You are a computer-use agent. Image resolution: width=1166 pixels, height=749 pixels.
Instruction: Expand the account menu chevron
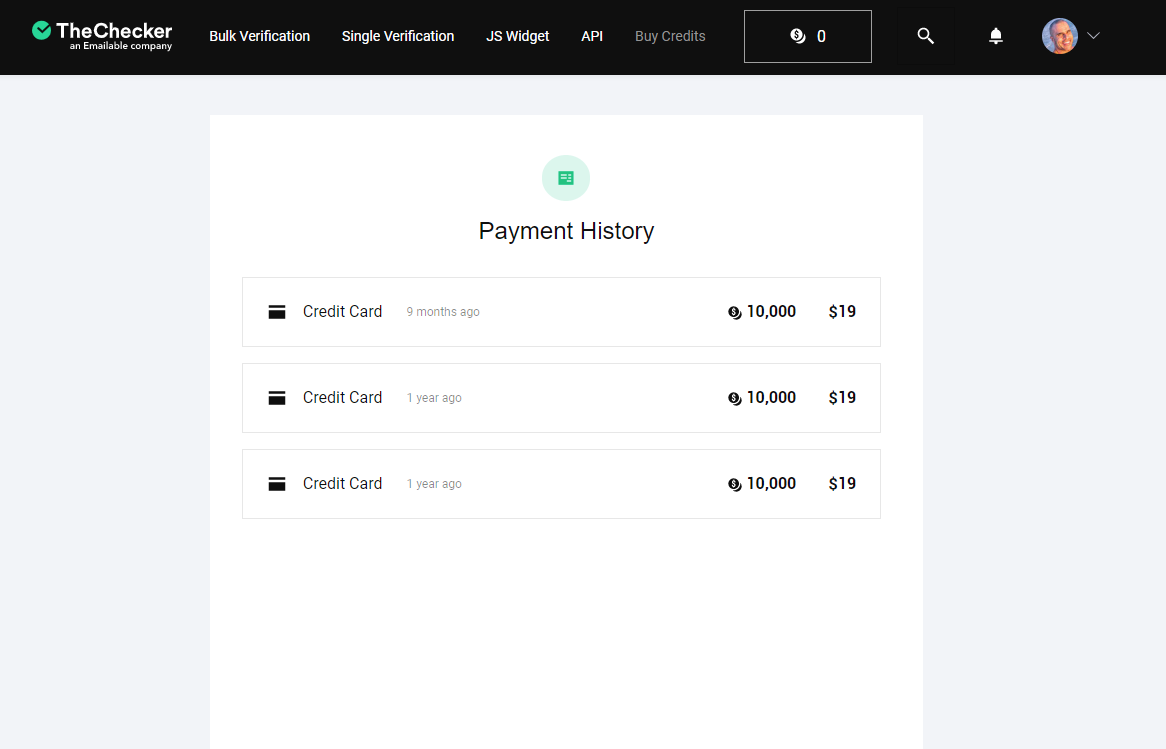1094,36
